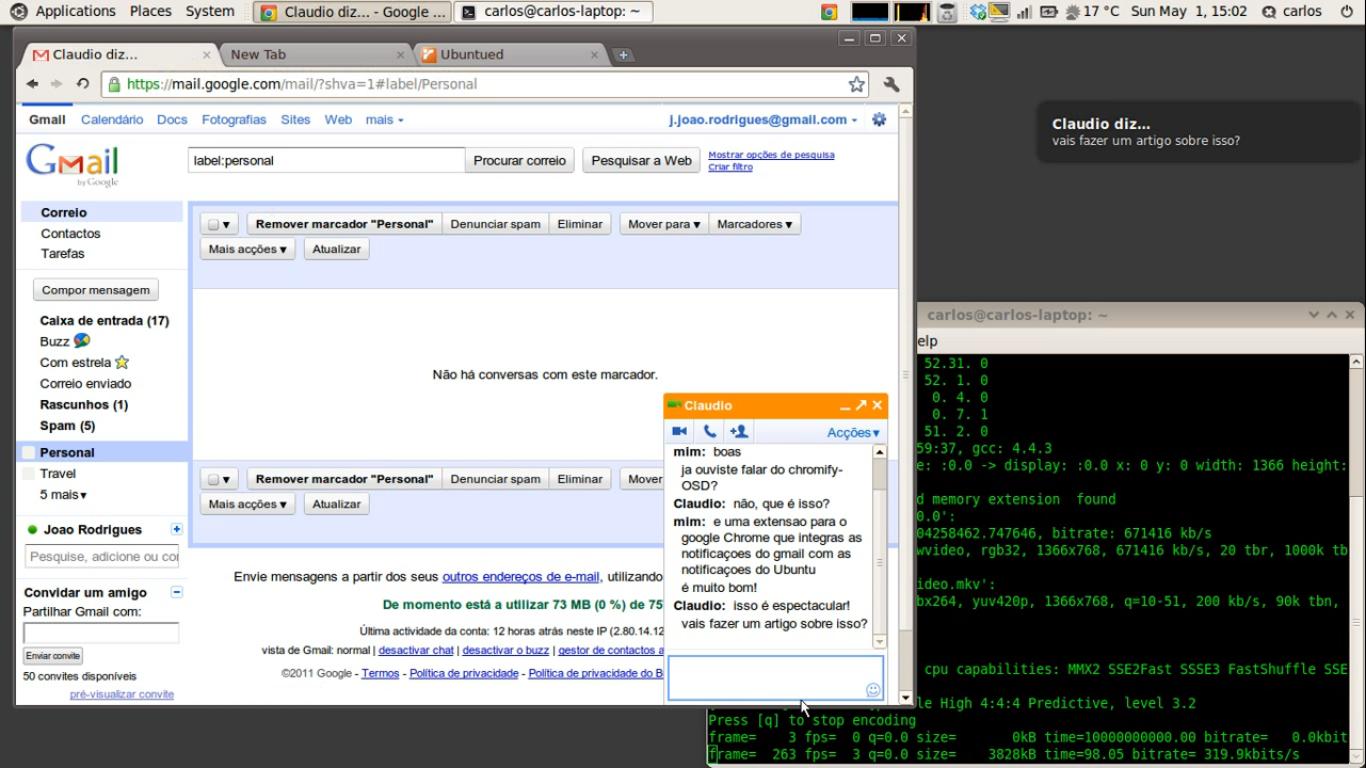Reload the Gmail page

(82, 84)
